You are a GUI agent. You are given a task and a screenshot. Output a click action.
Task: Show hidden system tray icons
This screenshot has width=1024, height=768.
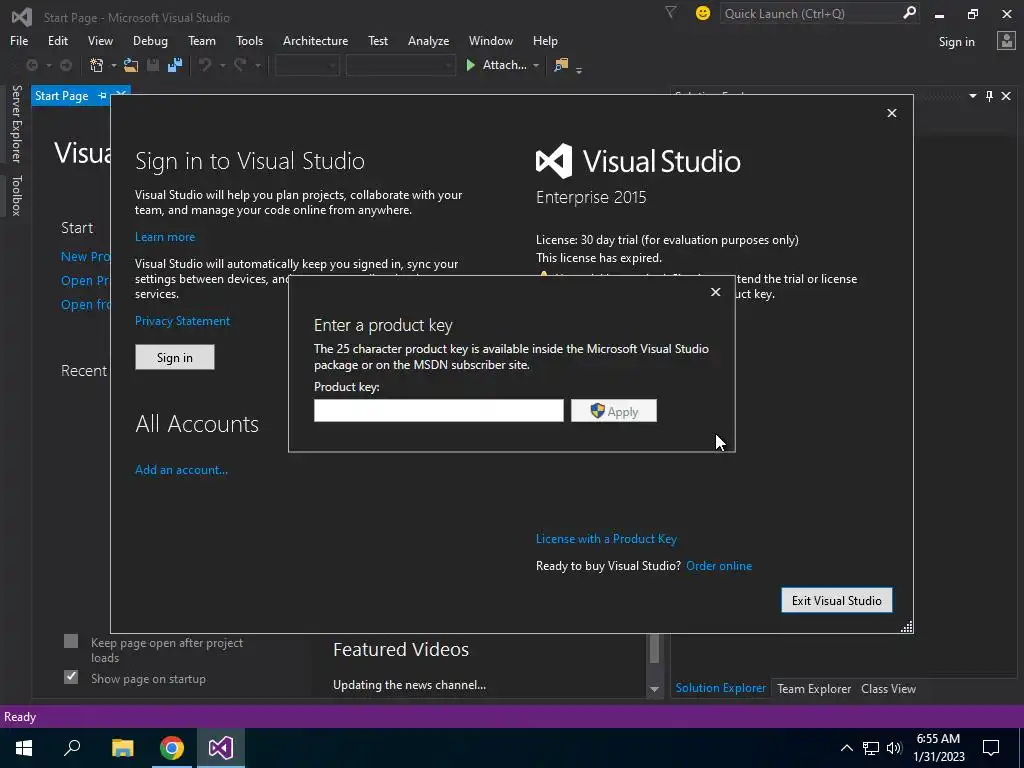click(x=846, y=748)
